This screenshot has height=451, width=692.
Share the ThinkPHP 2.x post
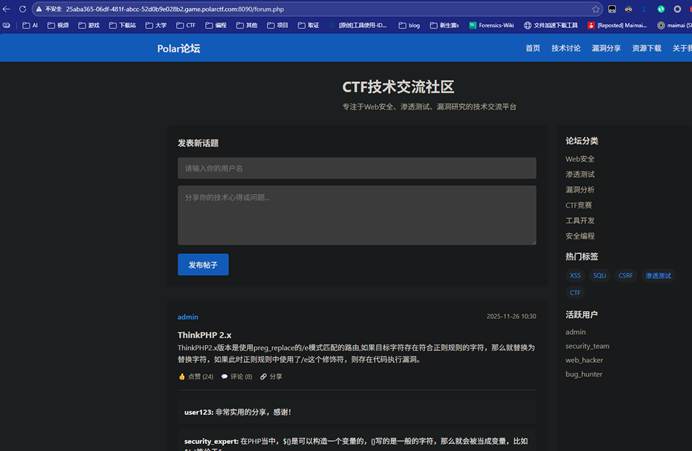coord(271,376)
